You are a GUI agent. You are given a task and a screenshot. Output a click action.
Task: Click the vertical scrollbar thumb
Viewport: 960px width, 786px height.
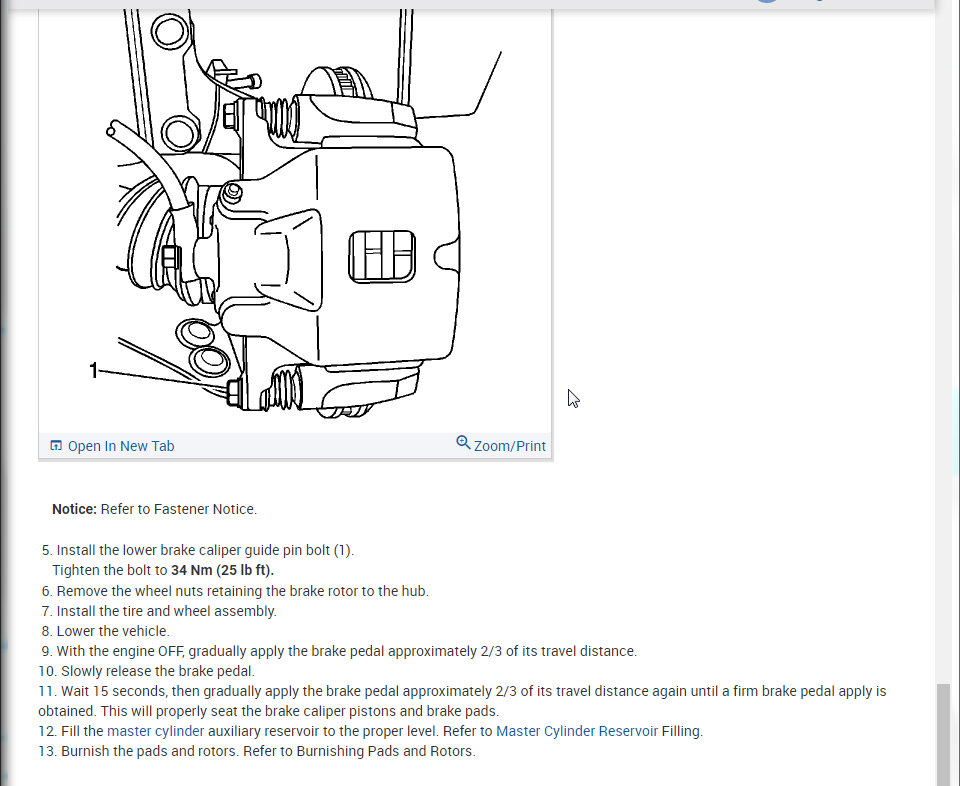tap(943, 735)
